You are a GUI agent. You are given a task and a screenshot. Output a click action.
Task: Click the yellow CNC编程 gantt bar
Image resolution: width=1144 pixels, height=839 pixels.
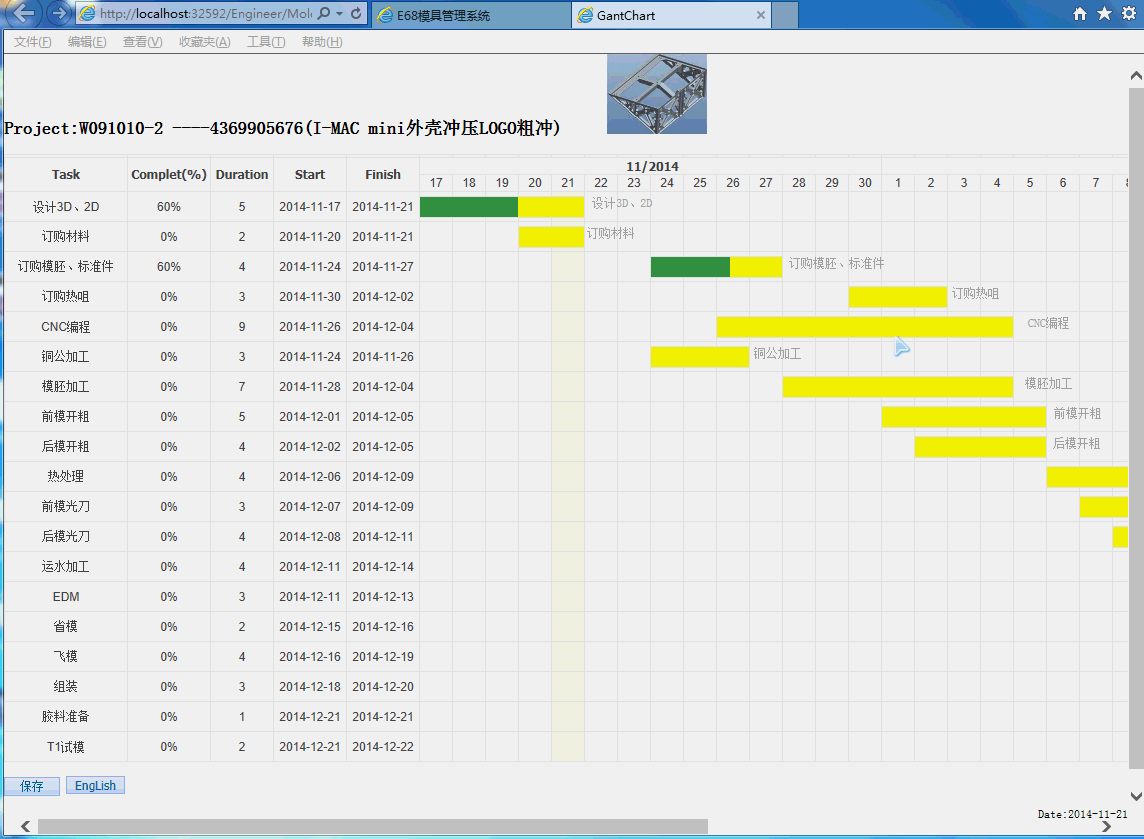pos(865,327)
